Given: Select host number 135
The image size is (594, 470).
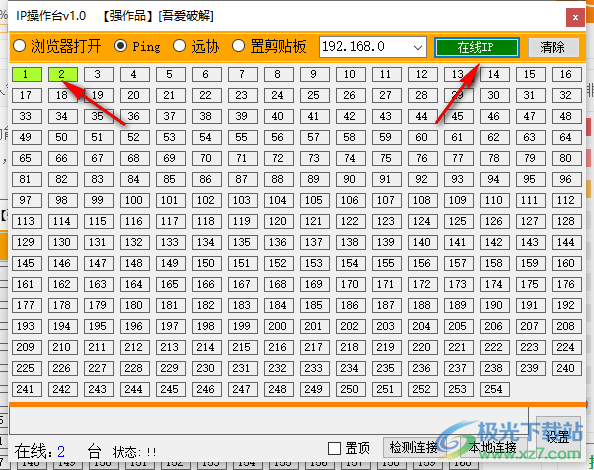Looking at the screenshot, I should click(242, 242).
